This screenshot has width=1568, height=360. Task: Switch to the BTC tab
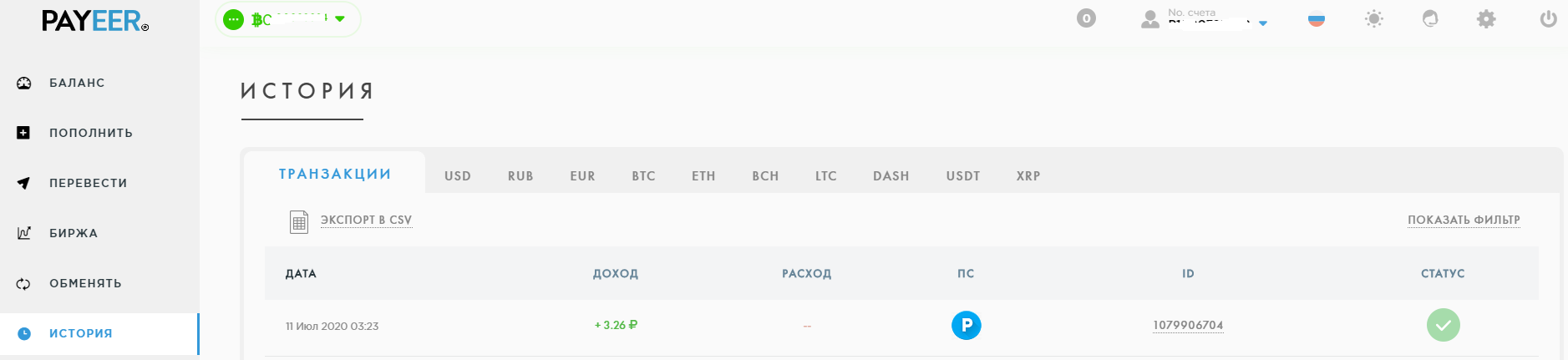coord(643,175)
